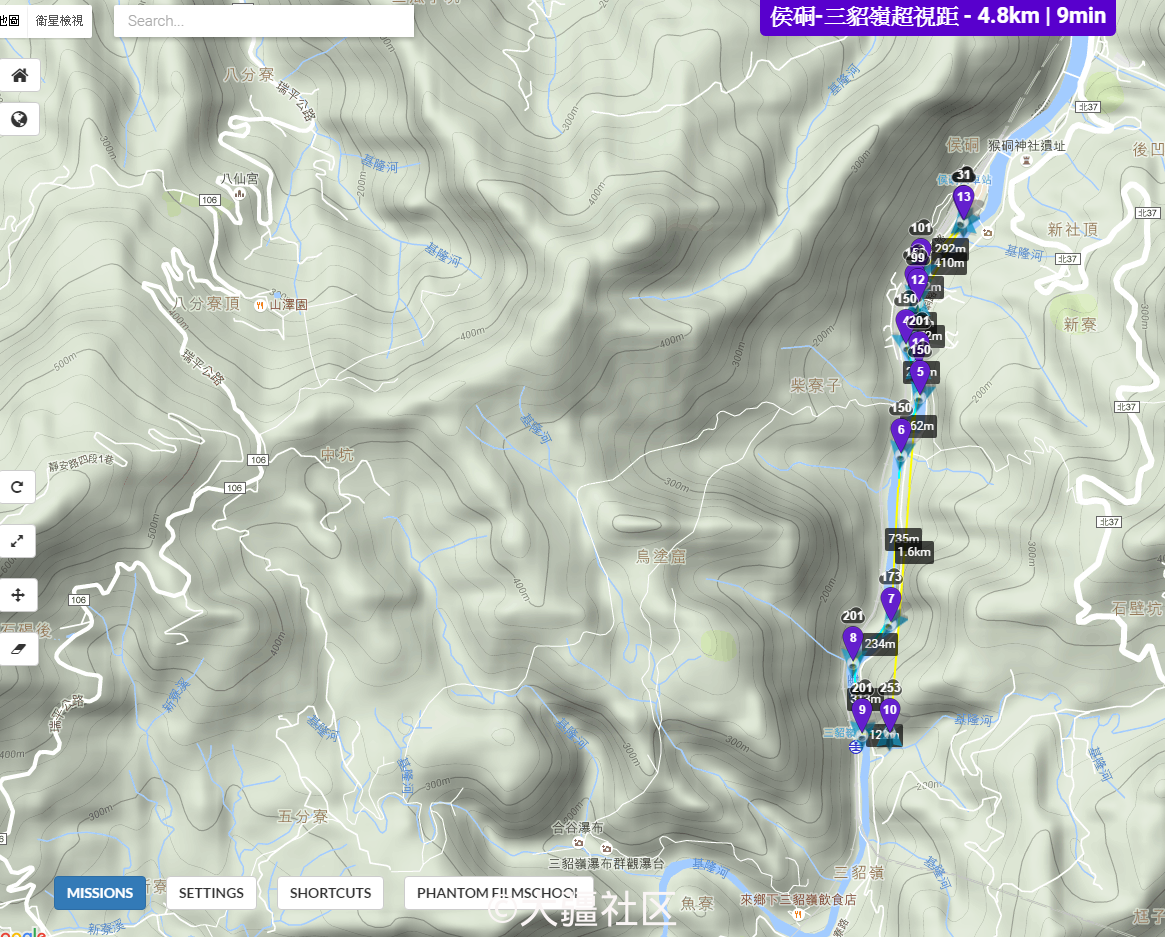Click waypoint marker 8
Viewport: 1165px width, 937px height.
852,640
